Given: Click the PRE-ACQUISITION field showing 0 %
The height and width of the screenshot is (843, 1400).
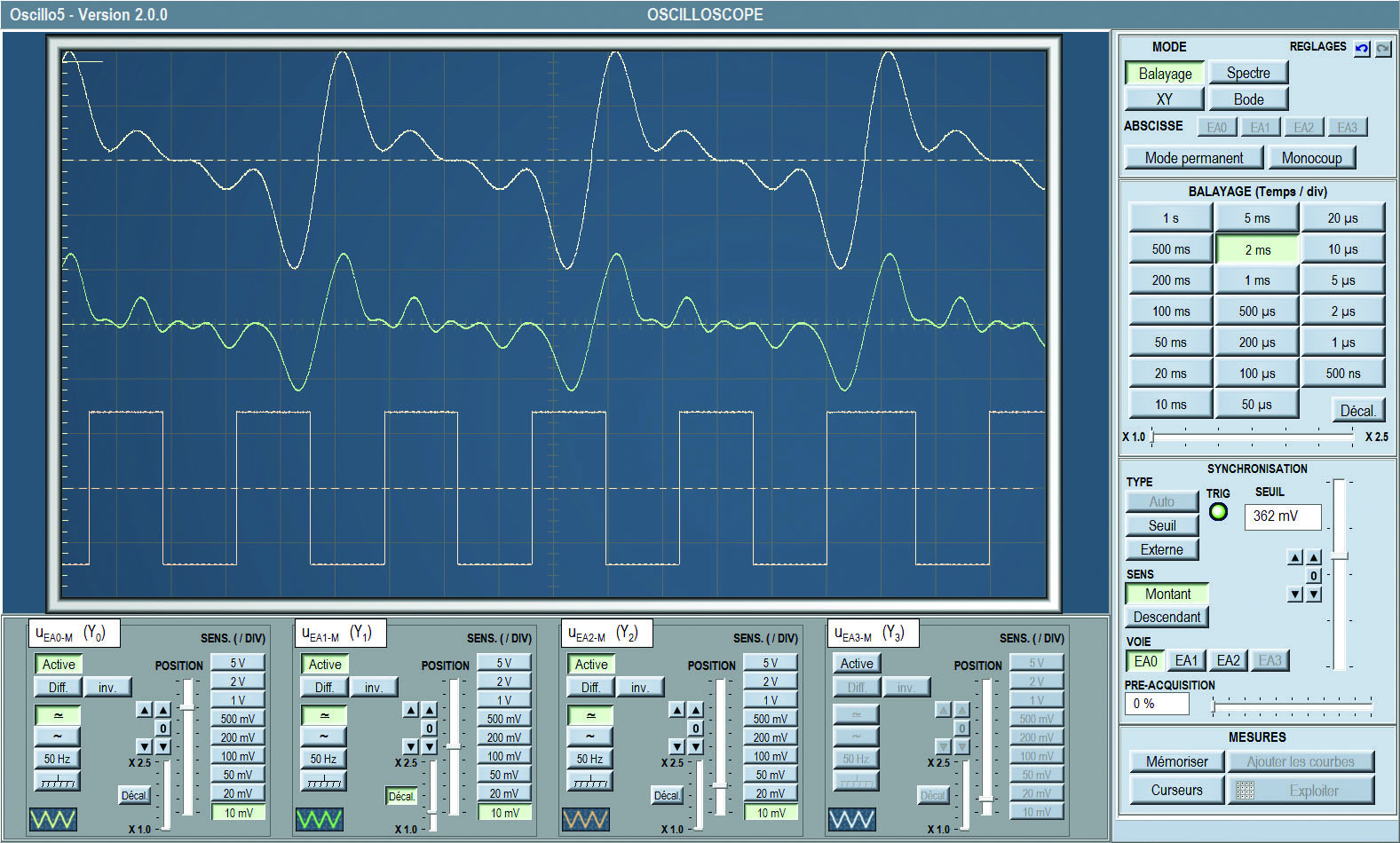Looking at the screenshot, I should [1157, 704].
